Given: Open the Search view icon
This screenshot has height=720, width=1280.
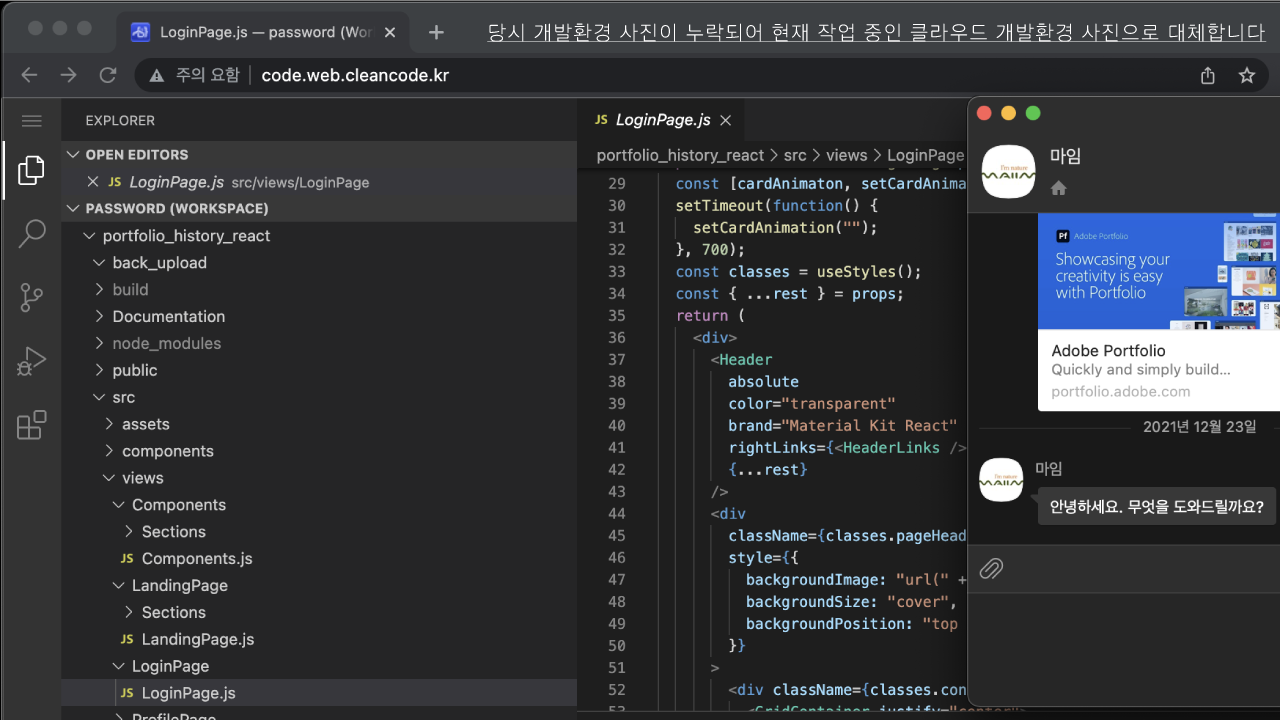Looking at the screenshot, I should click(31, 234).
